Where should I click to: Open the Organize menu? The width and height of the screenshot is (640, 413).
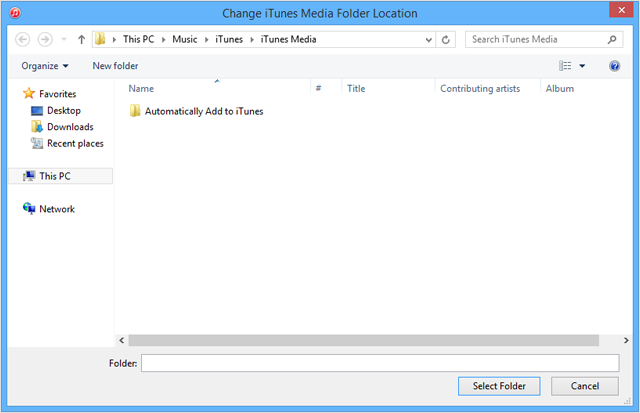45,66
